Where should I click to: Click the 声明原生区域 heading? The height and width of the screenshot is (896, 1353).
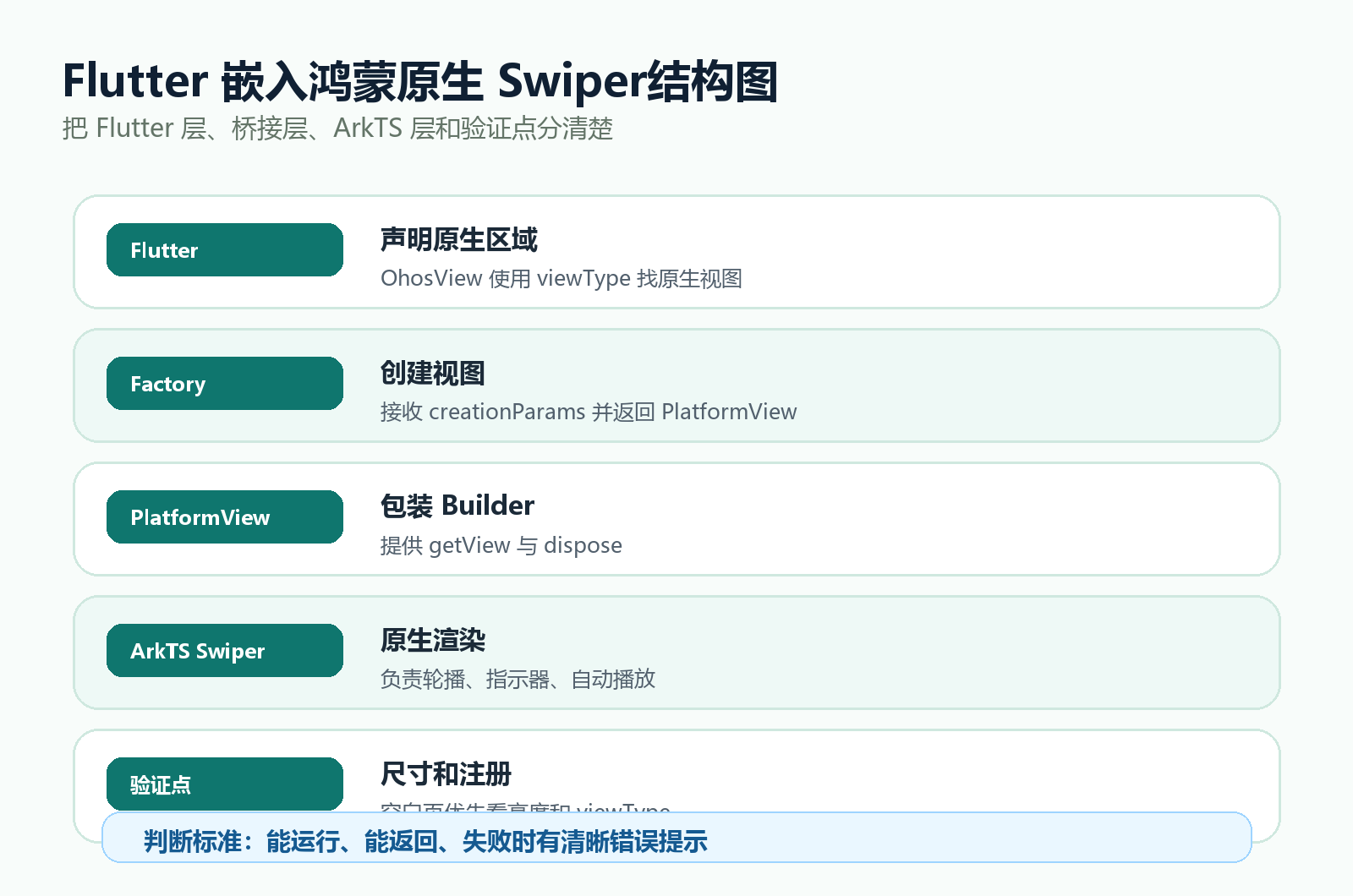pos(459,240)
